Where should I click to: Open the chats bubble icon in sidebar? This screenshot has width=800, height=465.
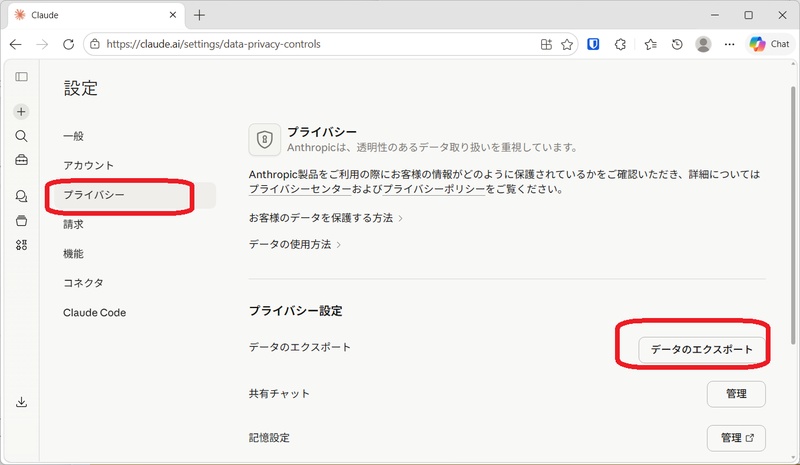point(21,196)
